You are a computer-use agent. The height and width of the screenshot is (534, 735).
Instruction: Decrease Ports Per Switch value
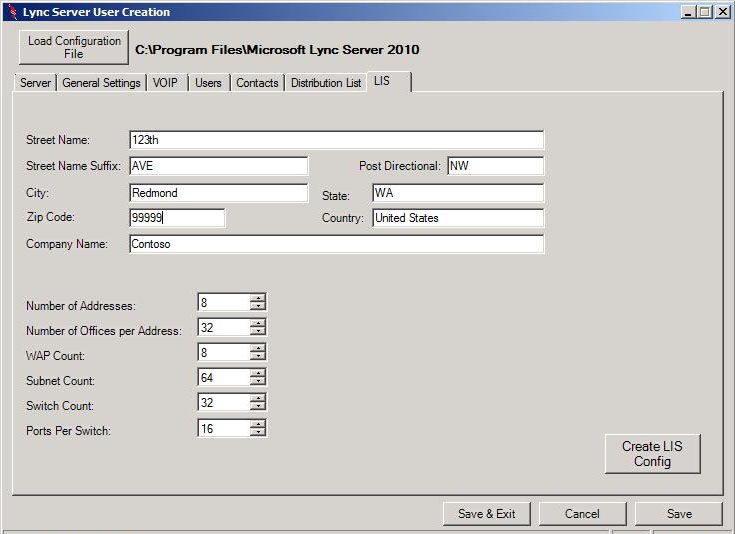pos(258,431)
